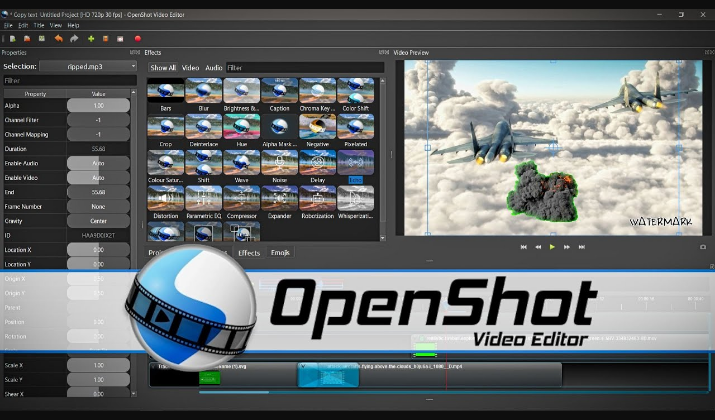Jump to start of the preview
Image resolution: width=715 pixels, height=420 pixels.
[x=523, y=247]
